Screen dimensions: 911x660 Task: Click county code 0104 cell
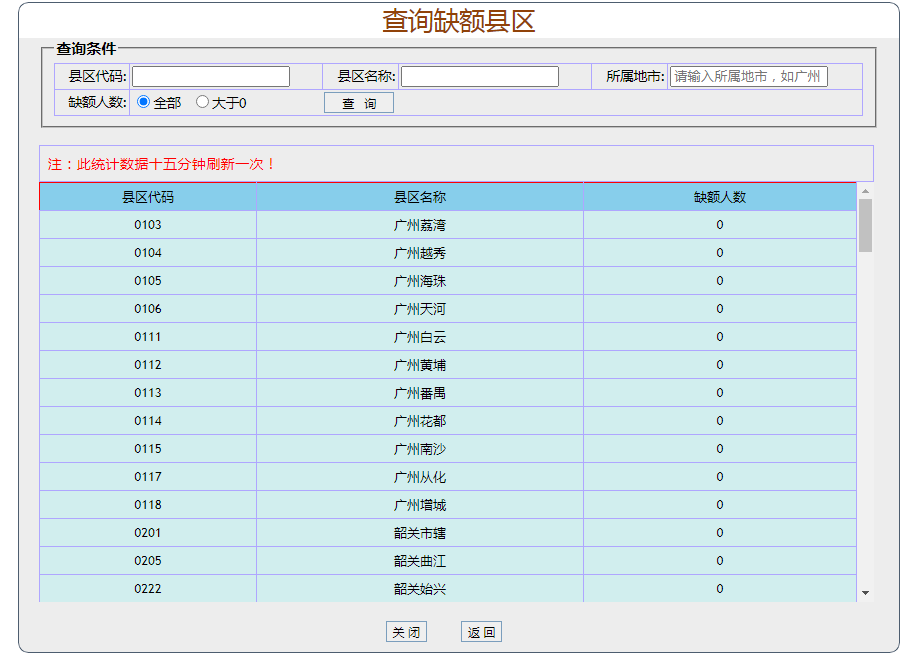(x=148, y=253)
